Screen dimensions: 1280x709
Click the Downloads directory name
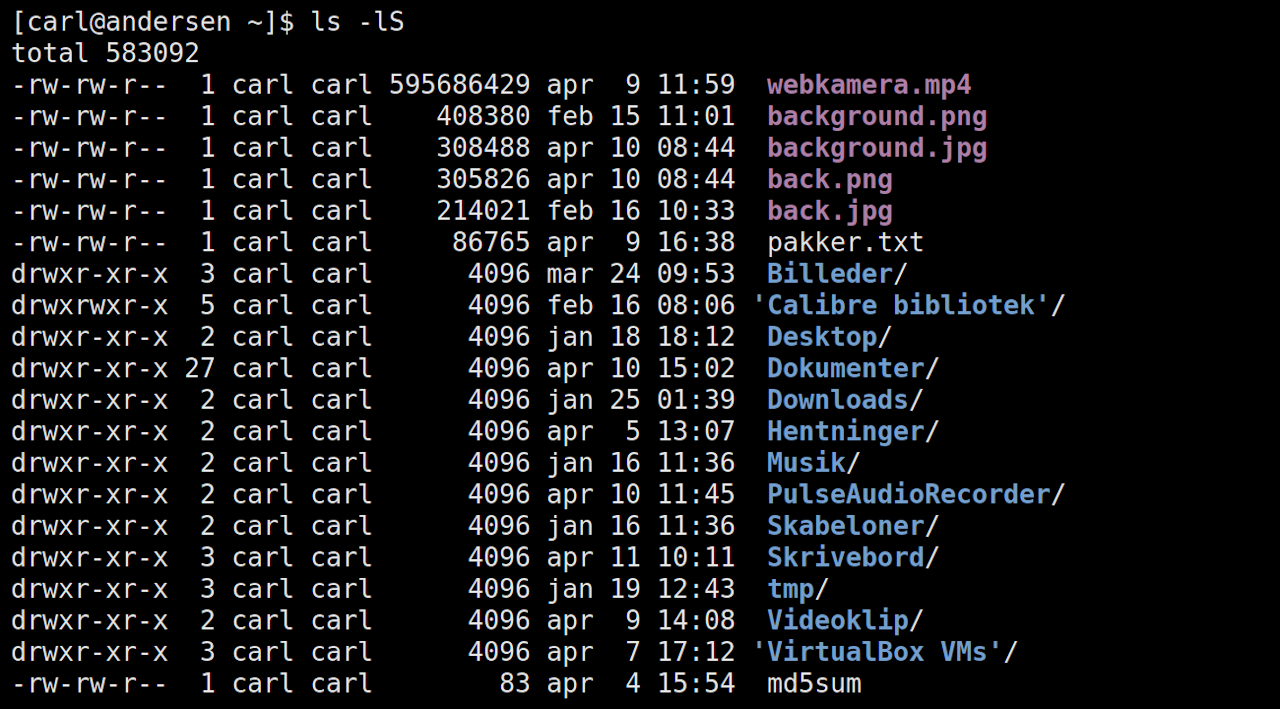(x=837, y=400)
